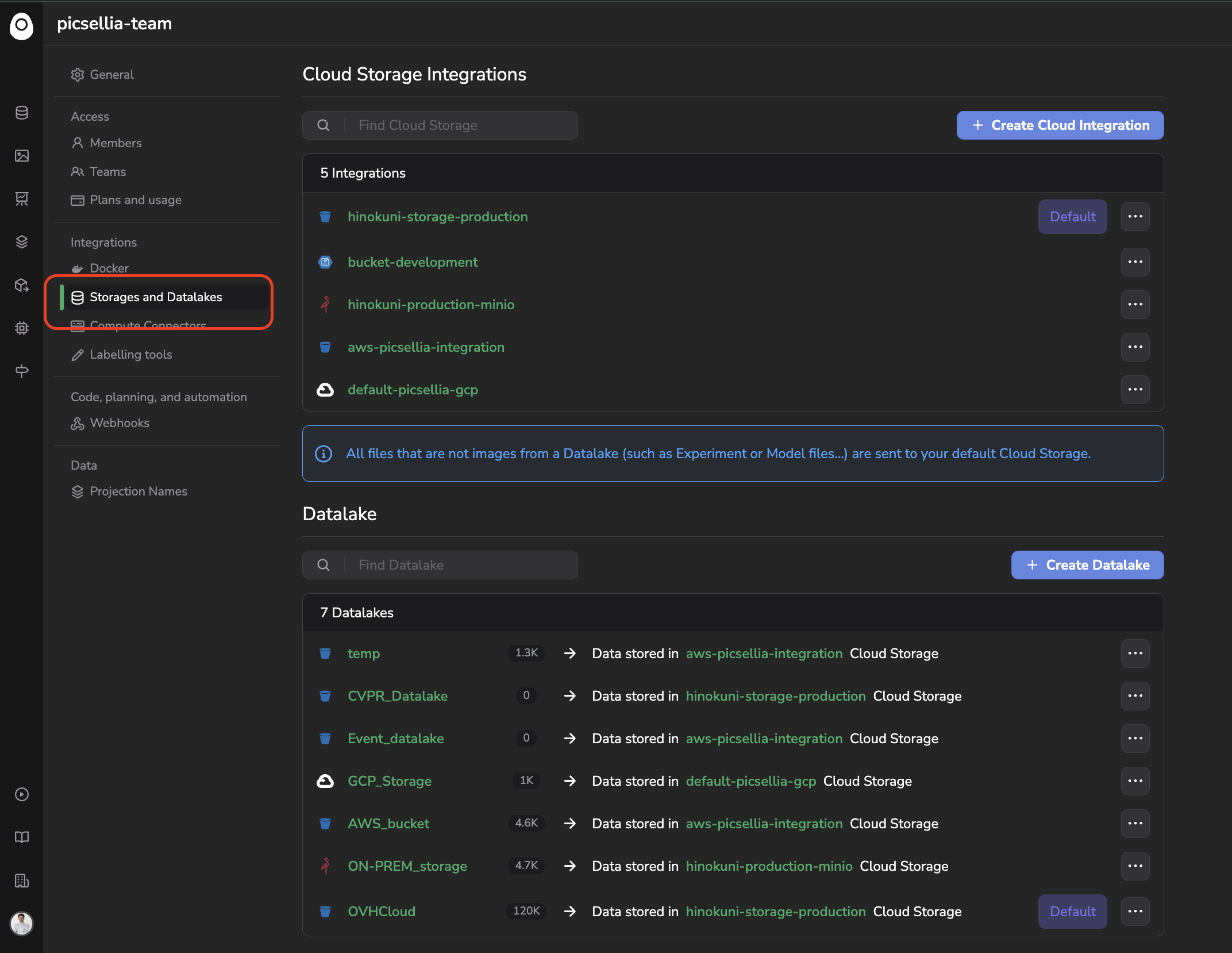Open the Labelling tools settings
Viewport: 1232px width, 953px height.
tap(122, 355)
